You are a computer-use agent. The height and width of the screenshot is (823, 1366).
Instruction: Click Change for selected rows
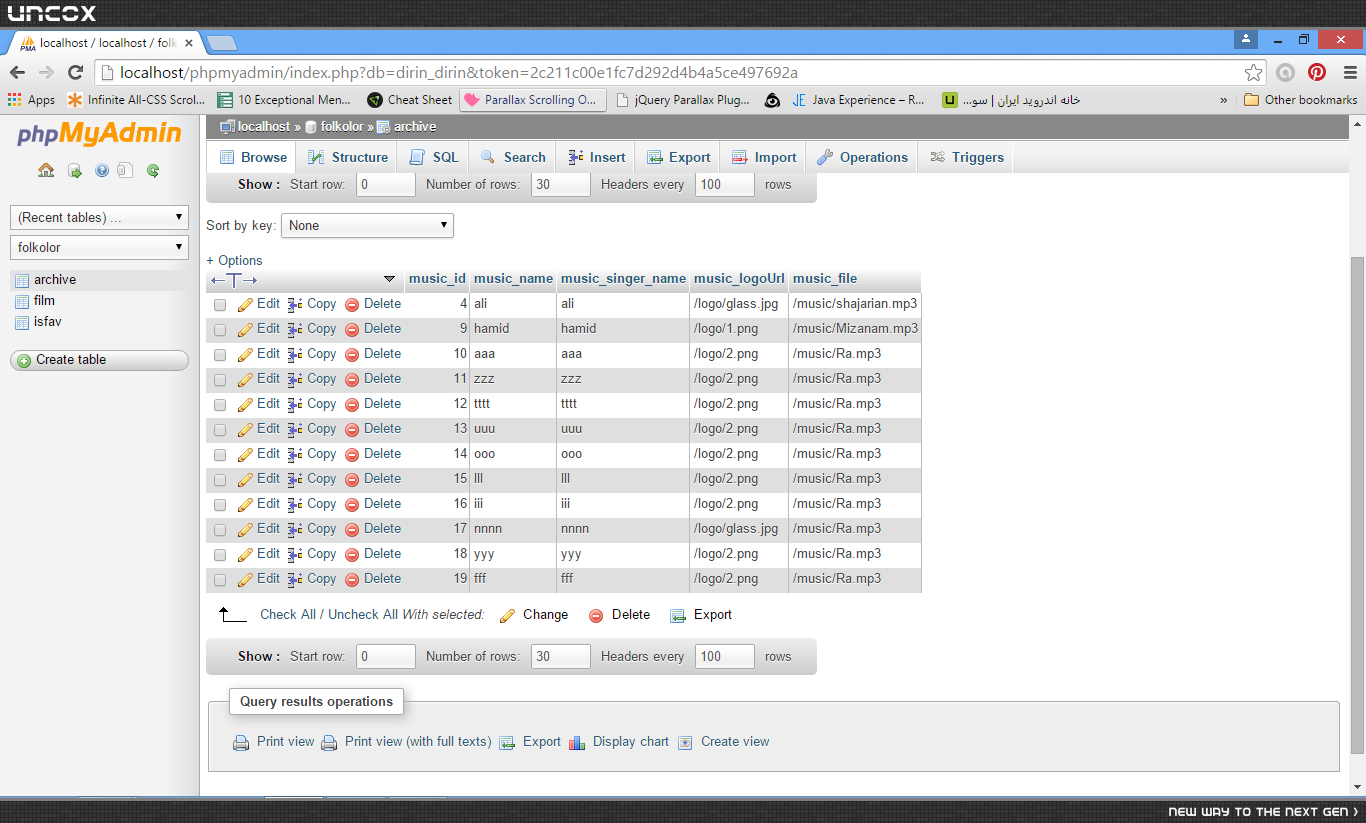(x=534, y=615)
